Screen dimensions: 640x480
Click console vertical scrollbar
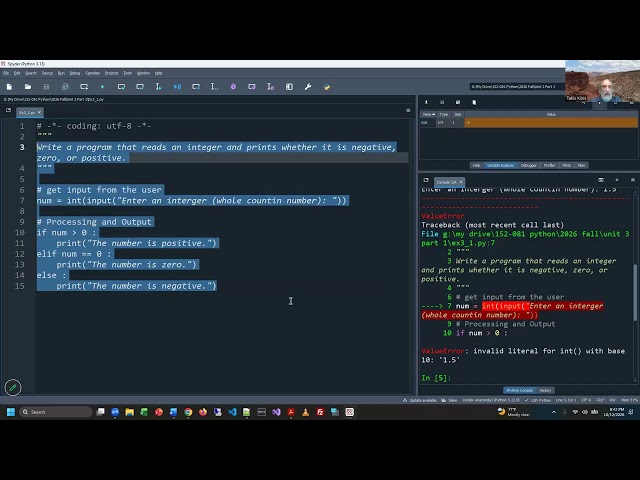[635, 292]
